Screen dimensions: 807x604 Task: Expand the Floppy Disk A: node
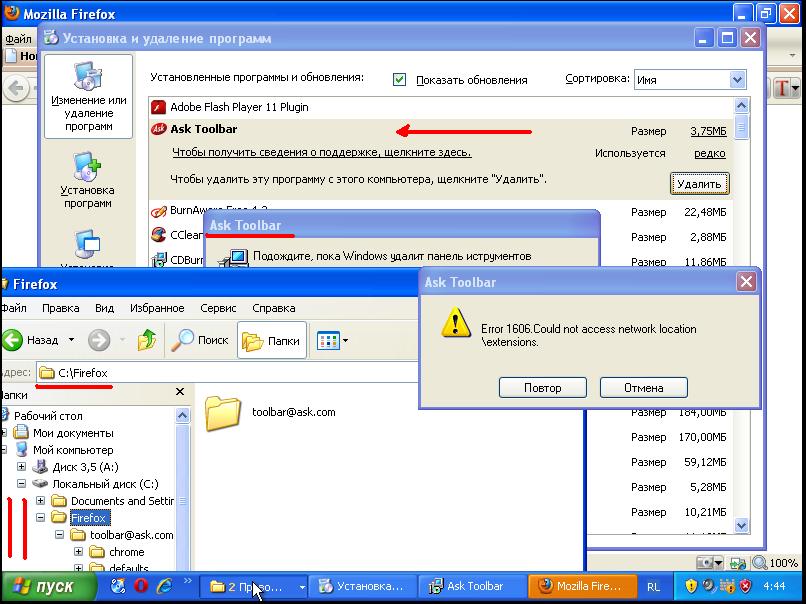21,467
